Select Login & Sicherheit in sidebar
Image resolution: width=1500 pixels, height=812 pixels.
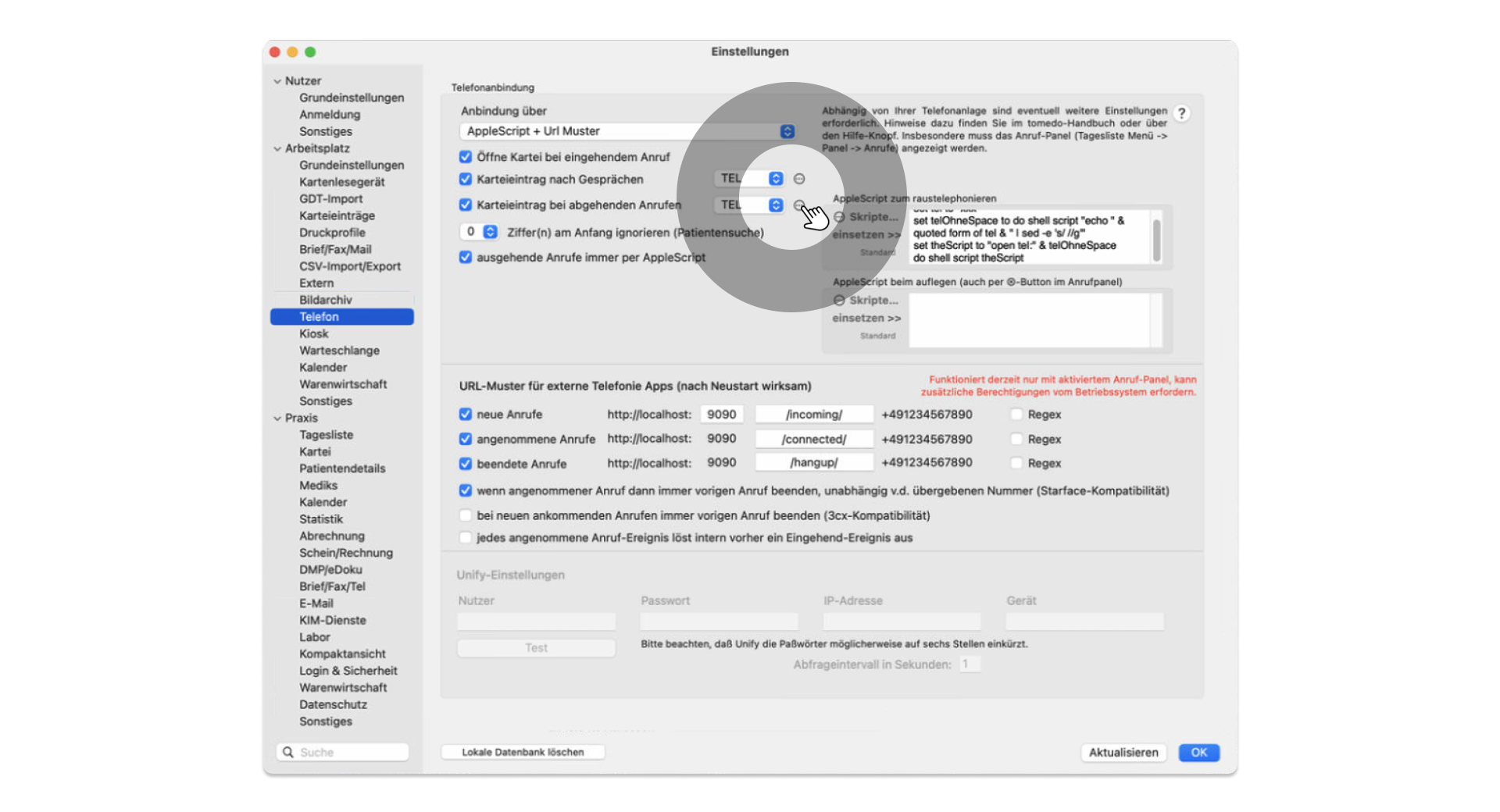coord(348,671)
